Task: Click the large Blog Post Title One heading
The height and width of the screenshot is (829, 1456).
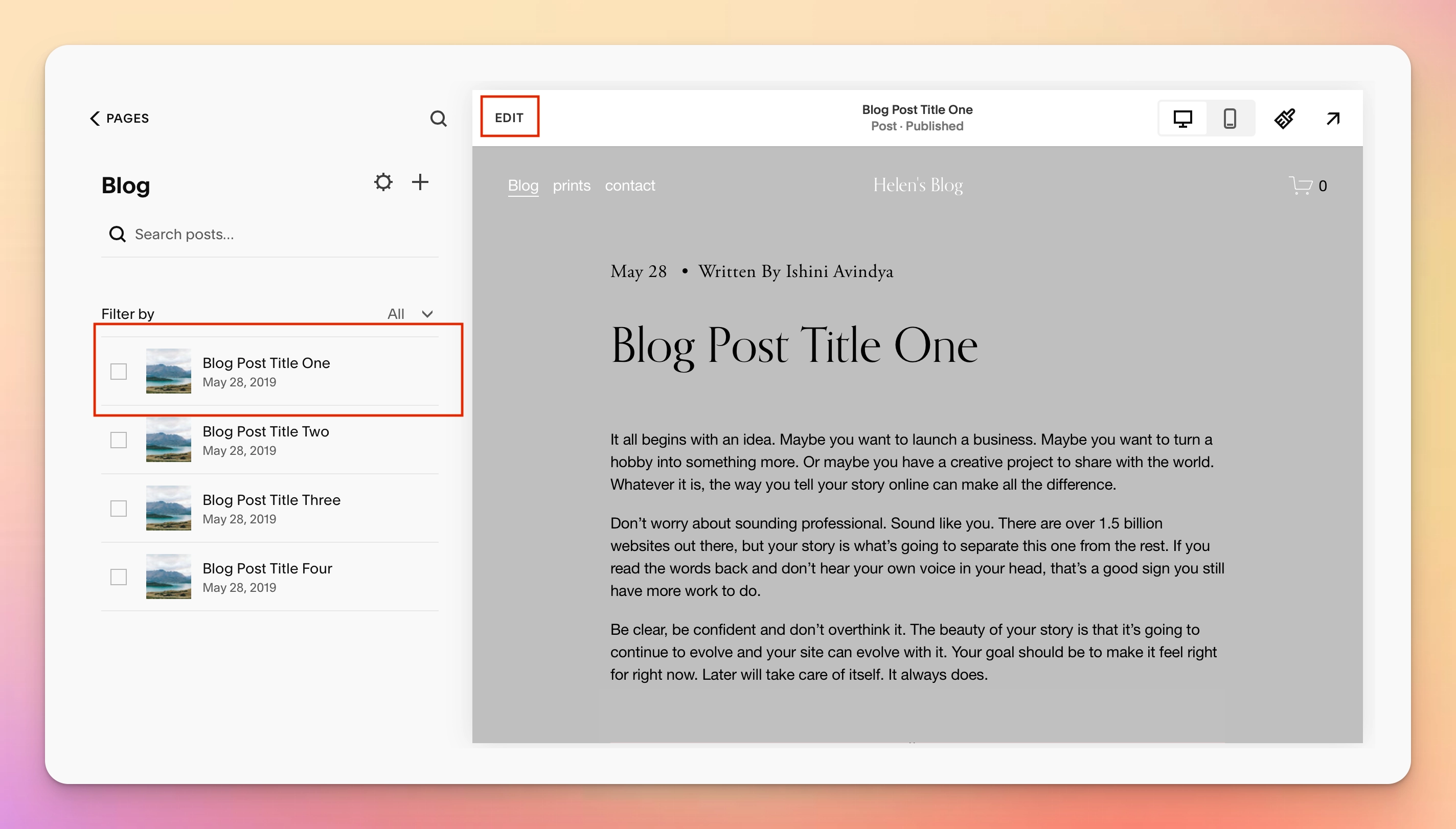Action: (x=794, y=346)
